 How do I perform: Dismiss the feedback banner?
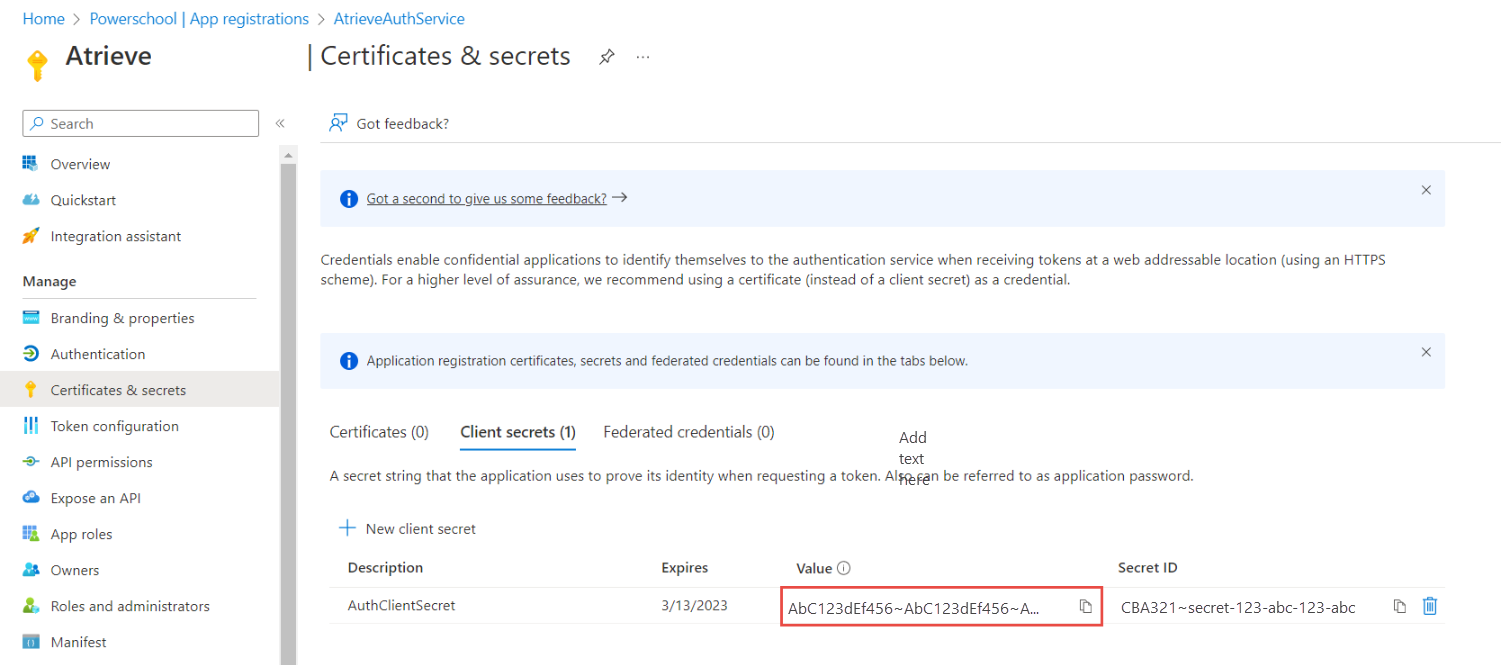click(x=1426, y=190)
